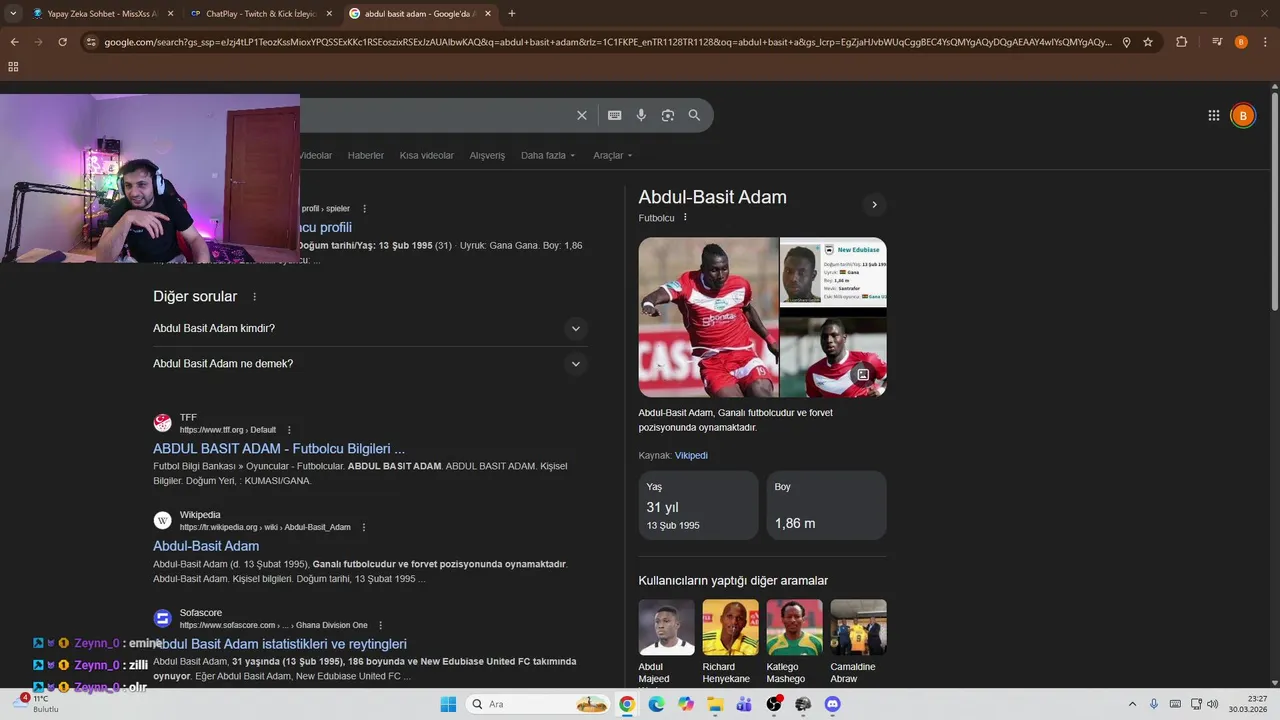Viewport: 1280px width, 720px height.
Task: Click the '31 yıl' age card
Action: coord(698,505)
